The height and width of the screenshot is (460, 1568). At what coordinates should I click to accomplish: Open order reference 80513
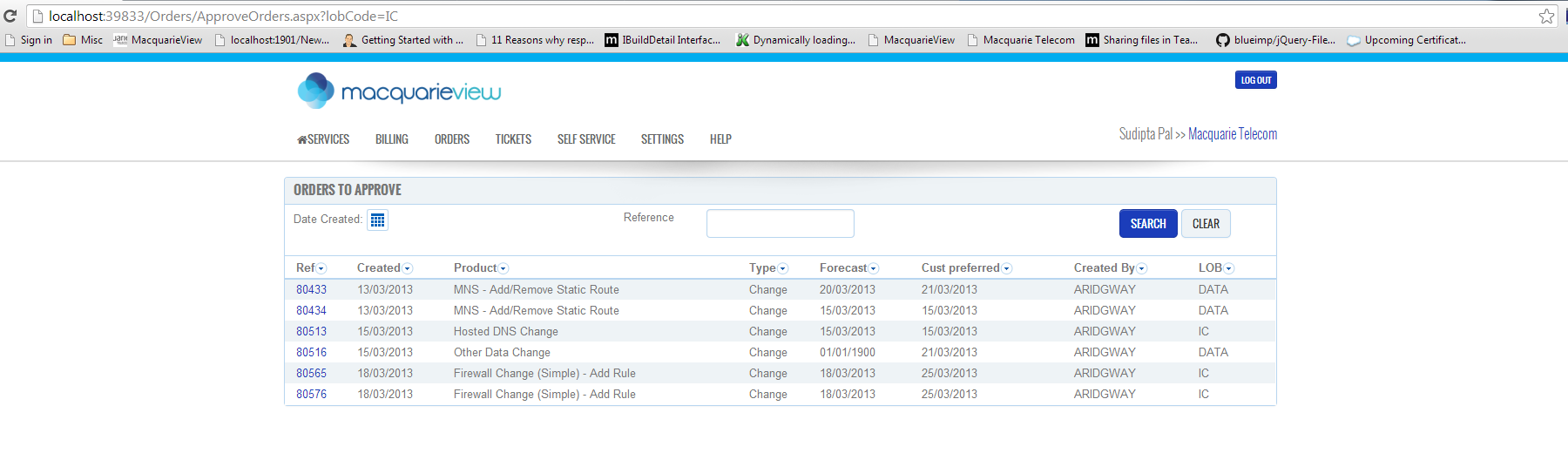311,331
